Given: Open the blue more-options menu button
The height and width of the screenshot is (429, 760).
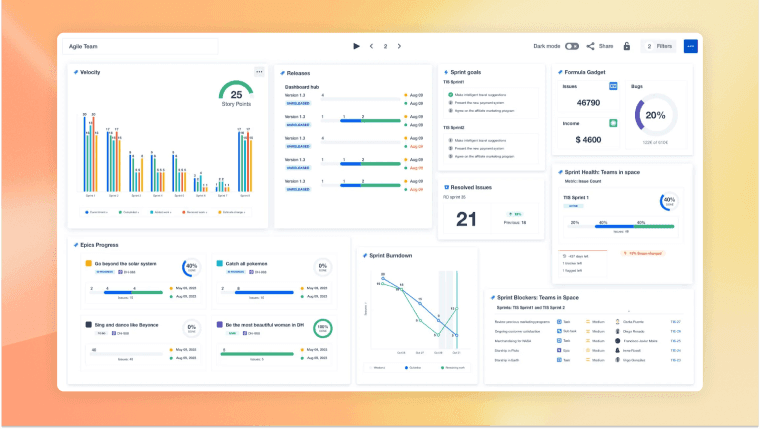Looking at the screenshot, I should (691, 46).
